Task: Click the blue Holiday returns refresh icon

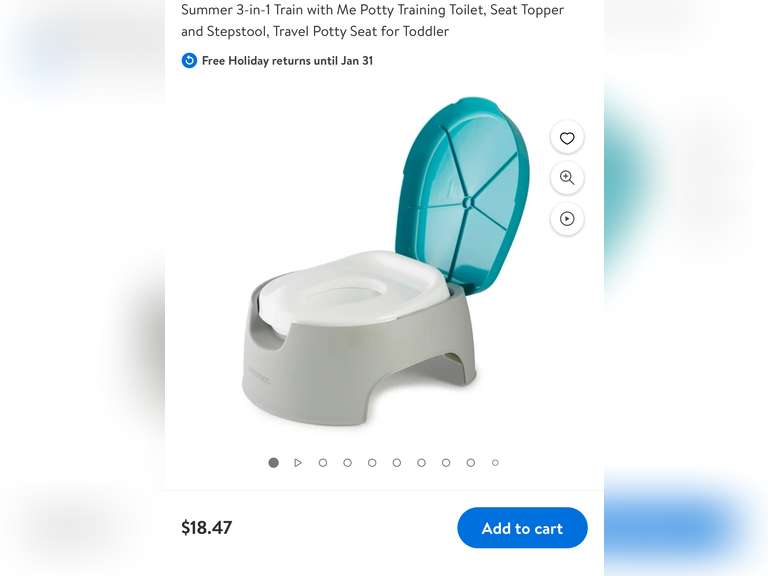Action: pyautogui.click(x=189, y=60)
